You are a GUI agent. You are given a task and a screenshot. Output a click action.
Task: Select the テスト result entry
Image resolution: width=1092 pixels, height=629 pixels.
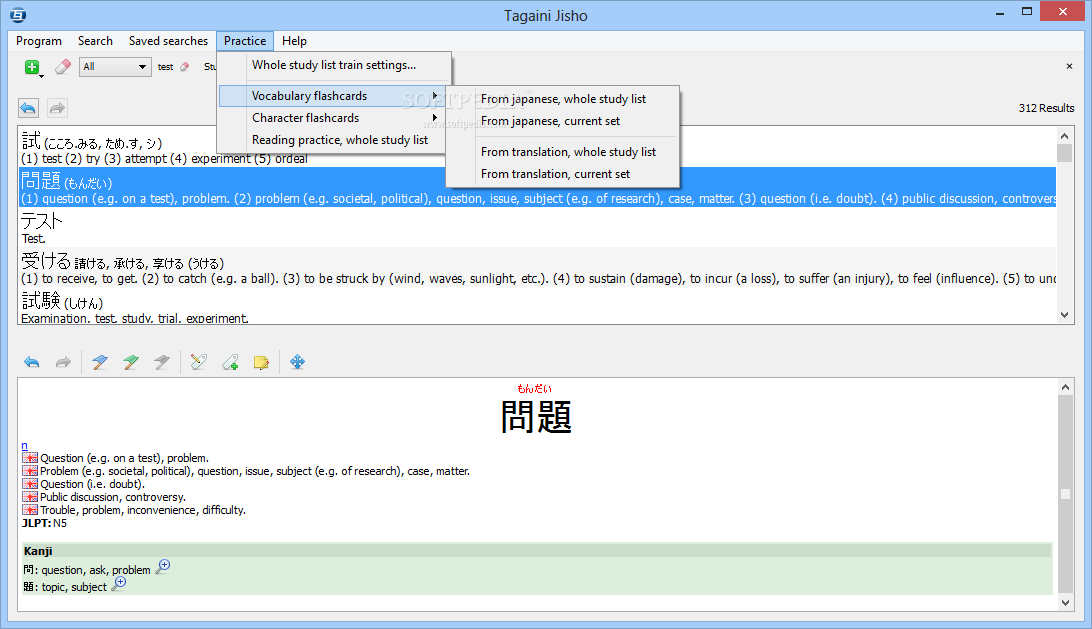(537, 227)
